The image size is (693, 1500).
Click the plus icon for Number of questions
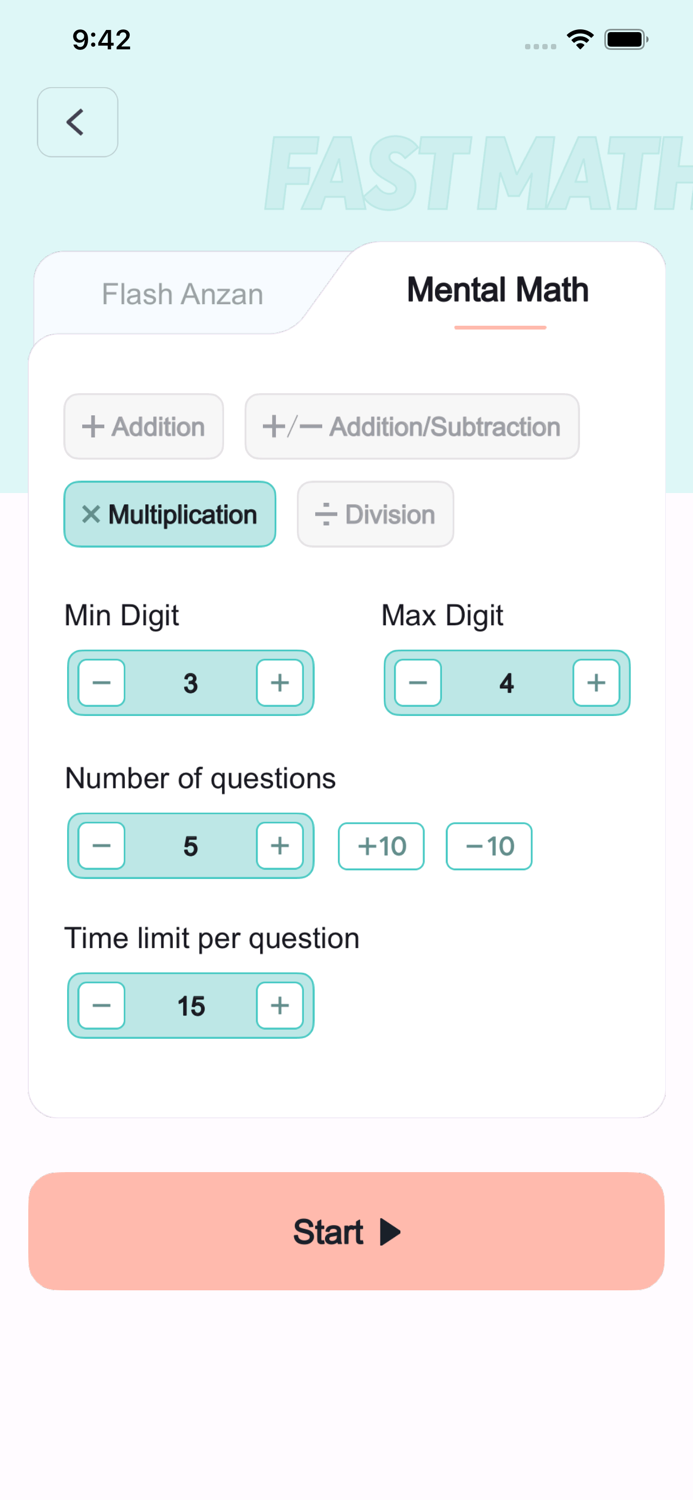280,846
